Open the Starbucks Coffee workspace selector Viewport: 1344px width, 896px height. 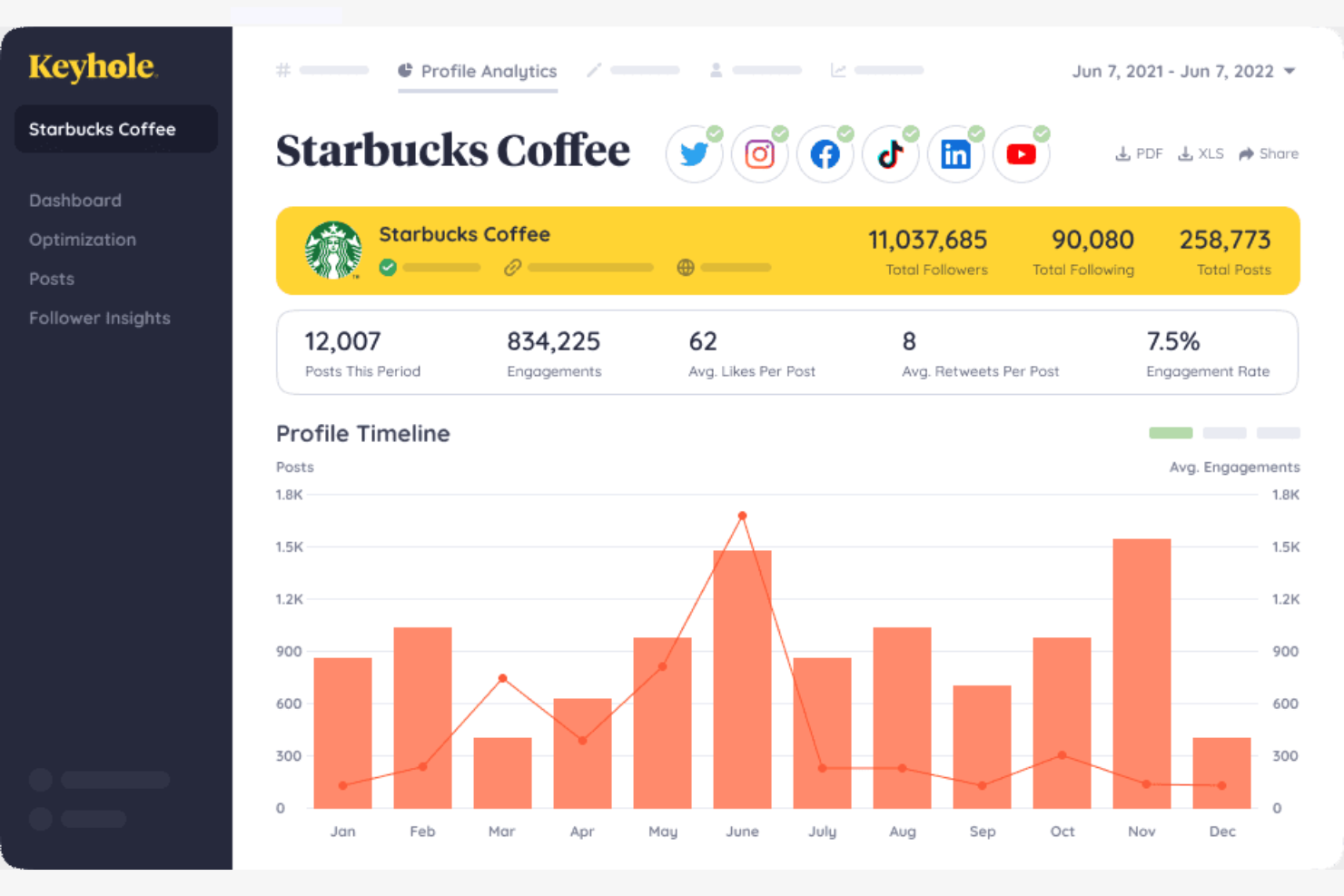point(115,129)
